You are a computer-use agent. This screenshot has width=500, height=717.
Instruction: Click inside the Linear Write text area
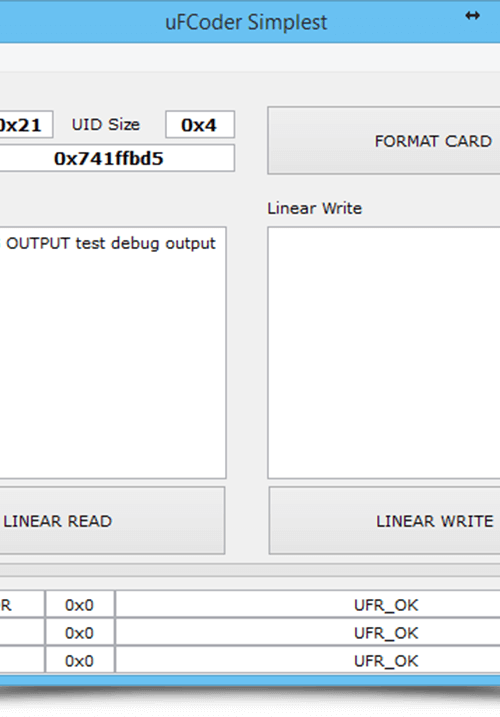point(384,353)
